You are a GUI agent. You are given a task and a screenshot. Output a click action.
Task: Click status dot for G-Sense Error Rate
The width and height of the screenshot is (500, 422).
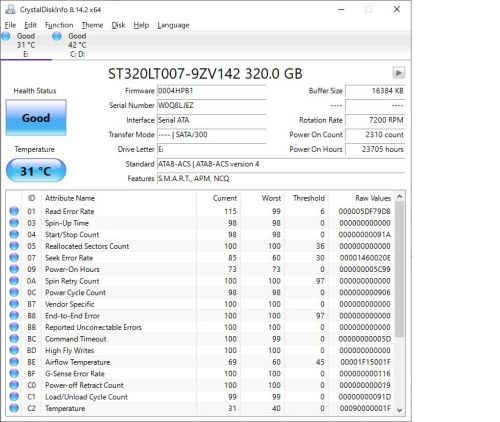pyautogui.click(x=14, y=373)
